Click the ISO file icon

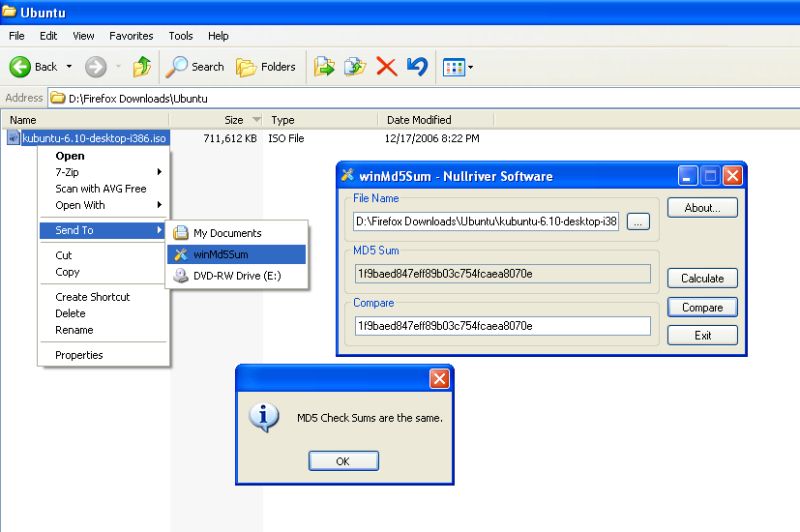[13, 138]
